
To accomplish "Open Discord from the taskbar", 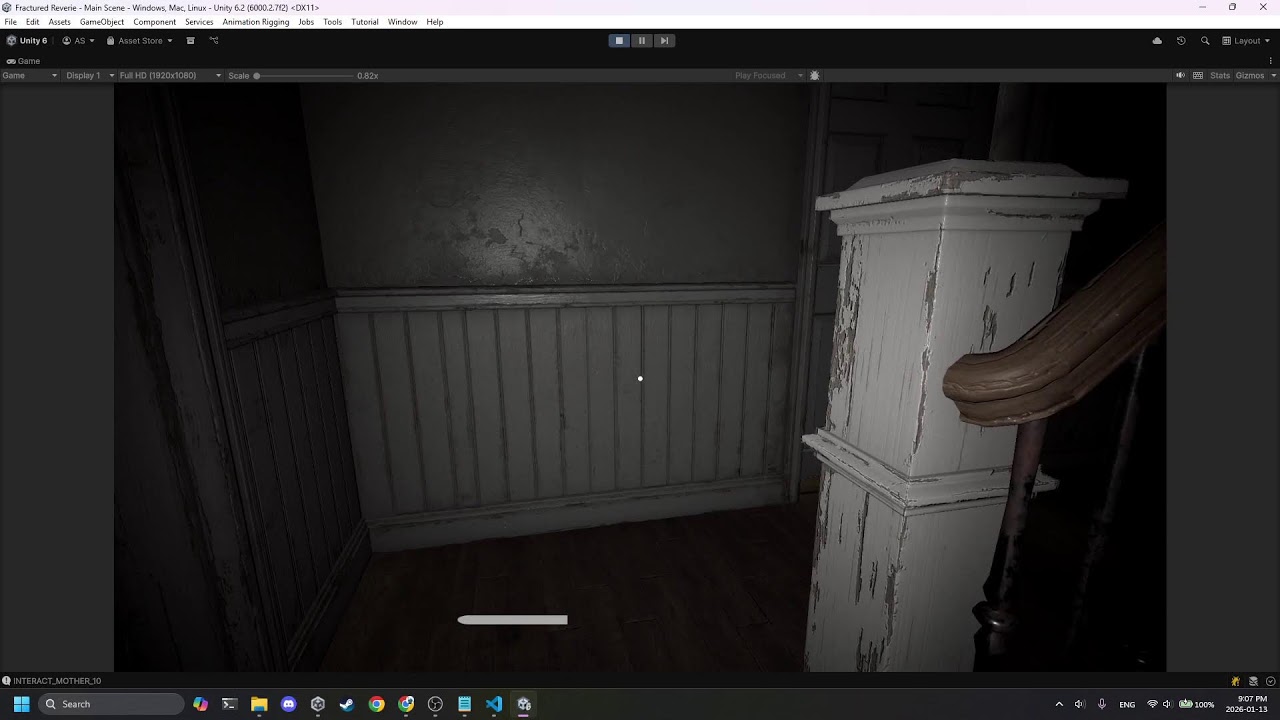I will [289, 704].
